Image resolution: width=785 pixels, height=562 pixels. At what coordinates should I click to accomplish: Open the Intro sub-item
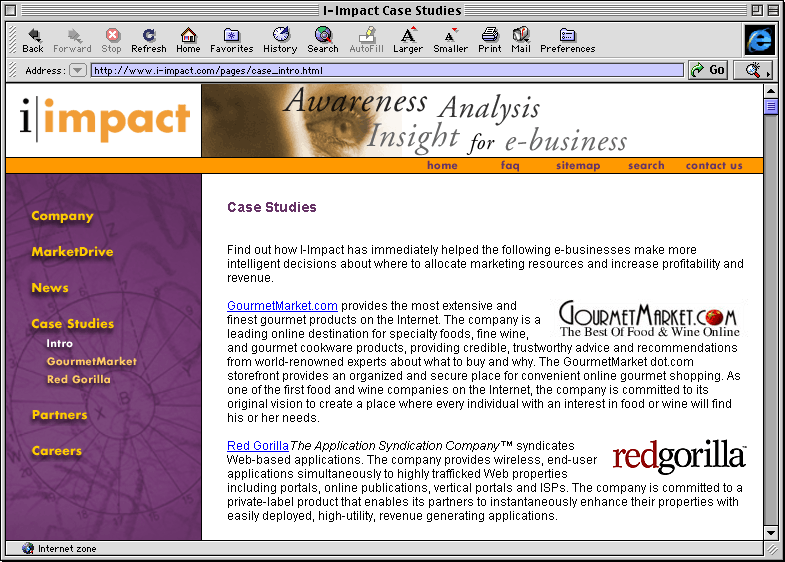[60, 343]
